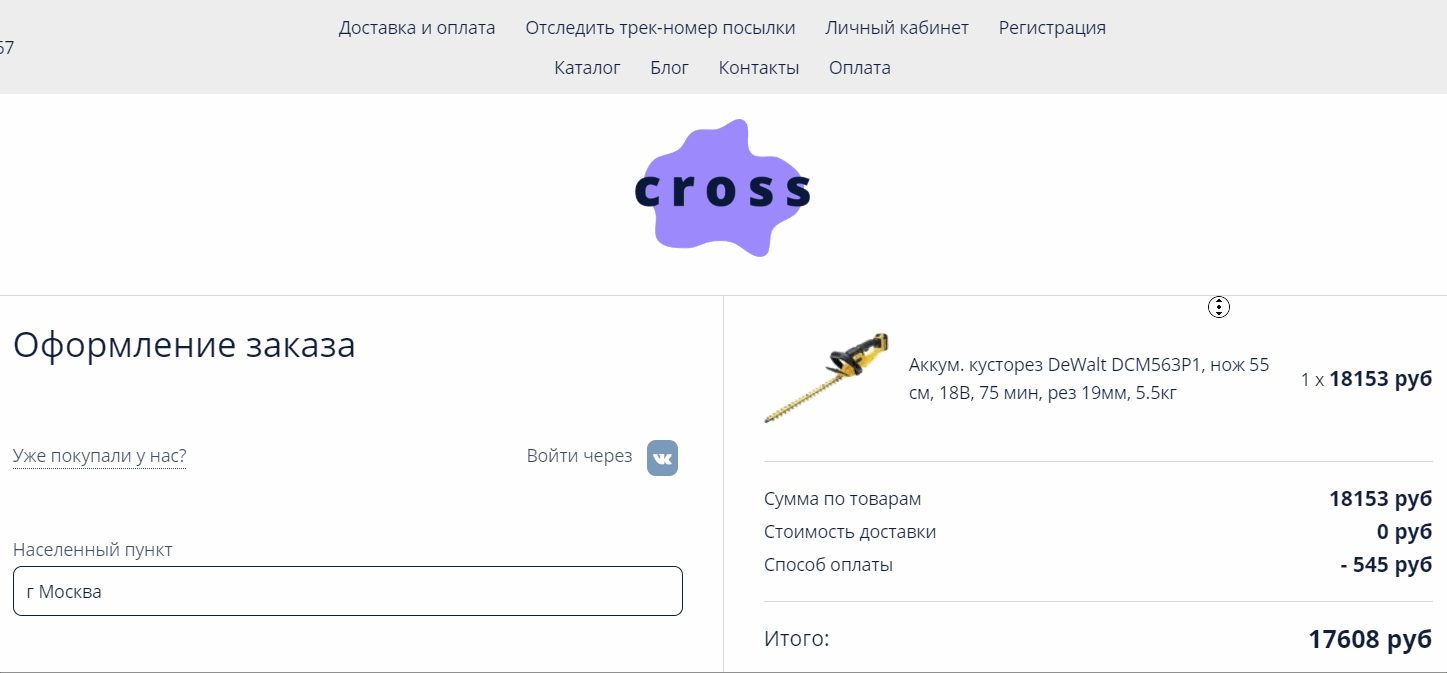Image resolution: width=1447 pixels, height=673 pixels.
Task: Open Отследить трек-номер посылки
Action: [x=660, y=28]
